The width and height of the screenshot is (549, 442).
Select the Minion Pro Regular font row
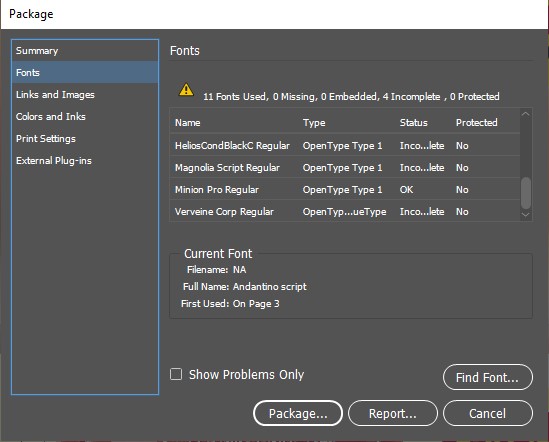tap(345, 189)
